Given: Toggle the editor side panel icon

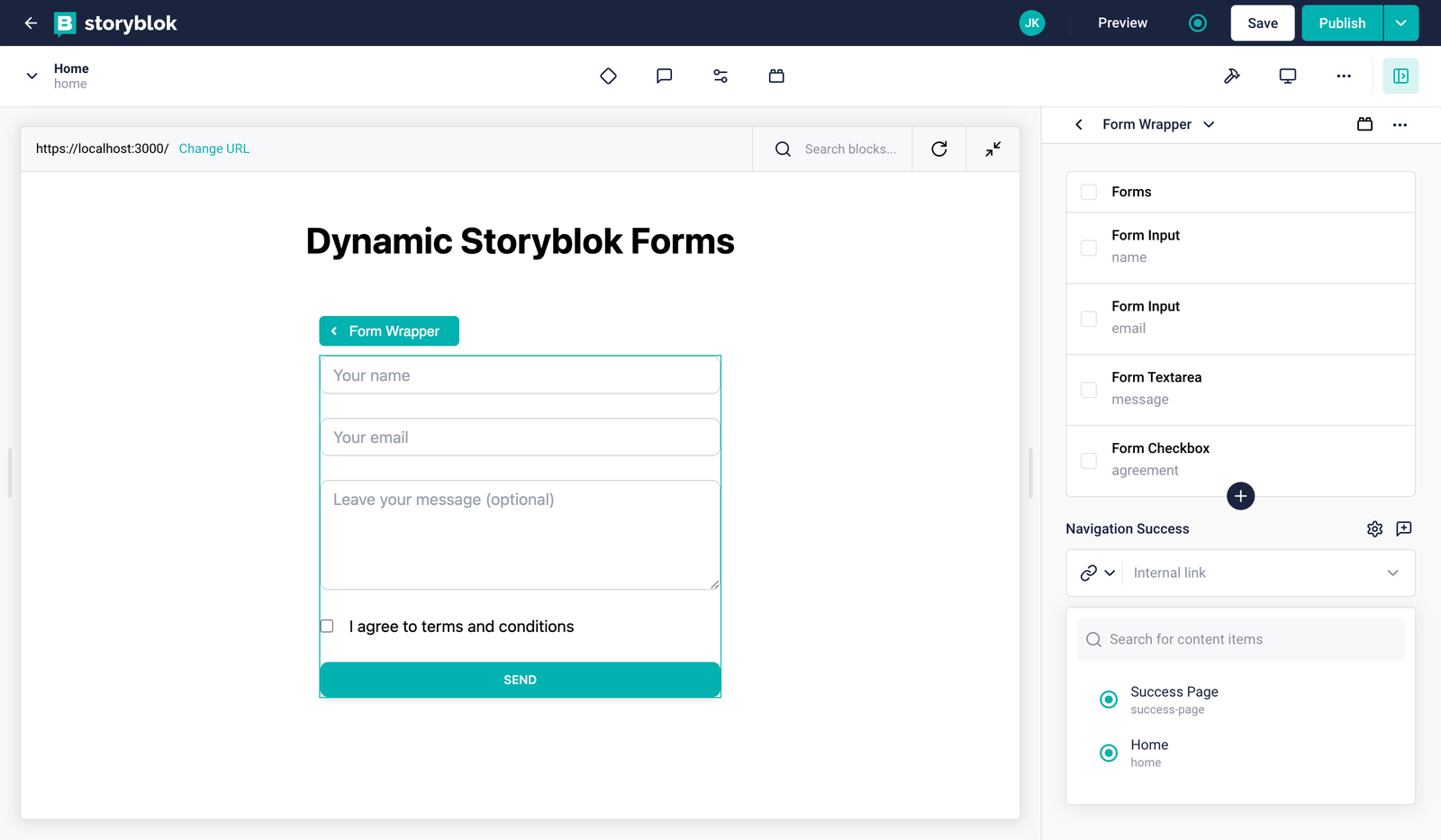Looking at the screenshot, I should click(x=1401, y=77).
